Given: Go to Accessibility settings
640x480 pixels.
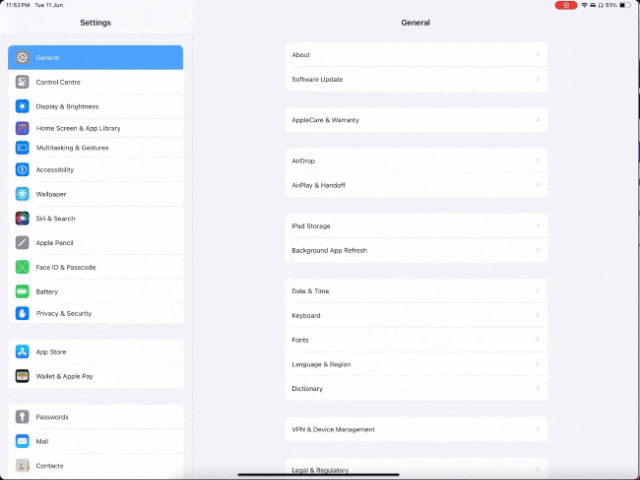Looking at the screenshot, I should point(96,169).
